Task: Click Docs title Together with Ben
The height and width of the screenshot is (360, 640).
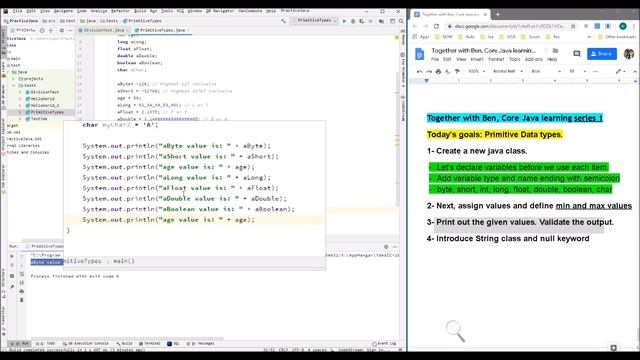Action: click(x=483, y=51)
